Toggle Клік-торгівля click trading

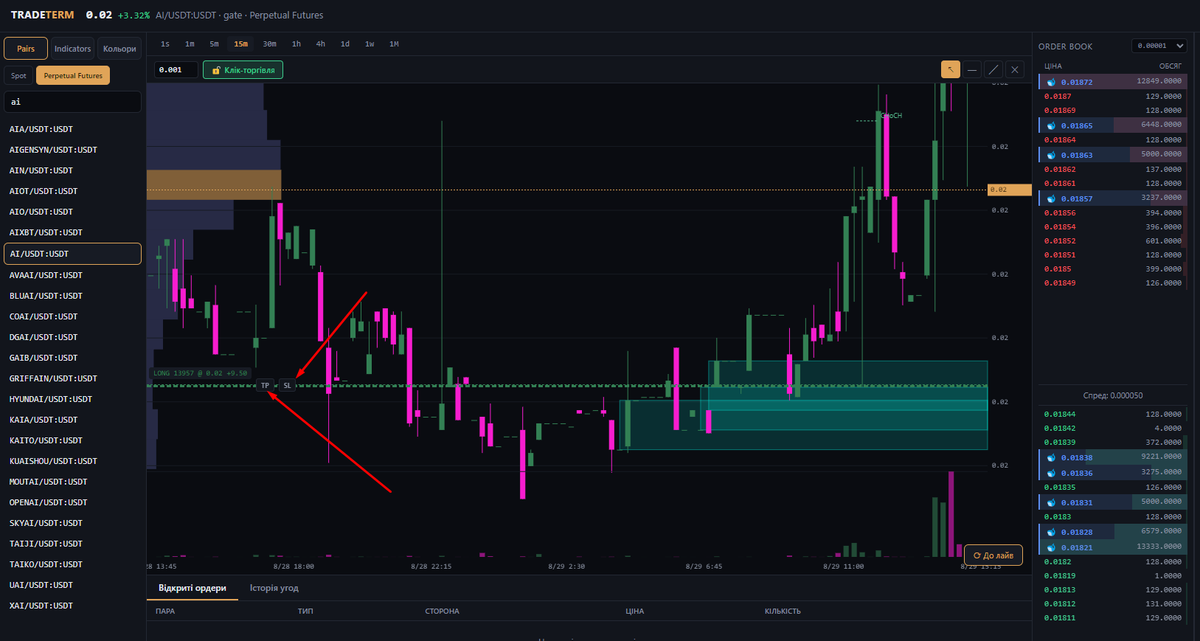tap(244, 70)
